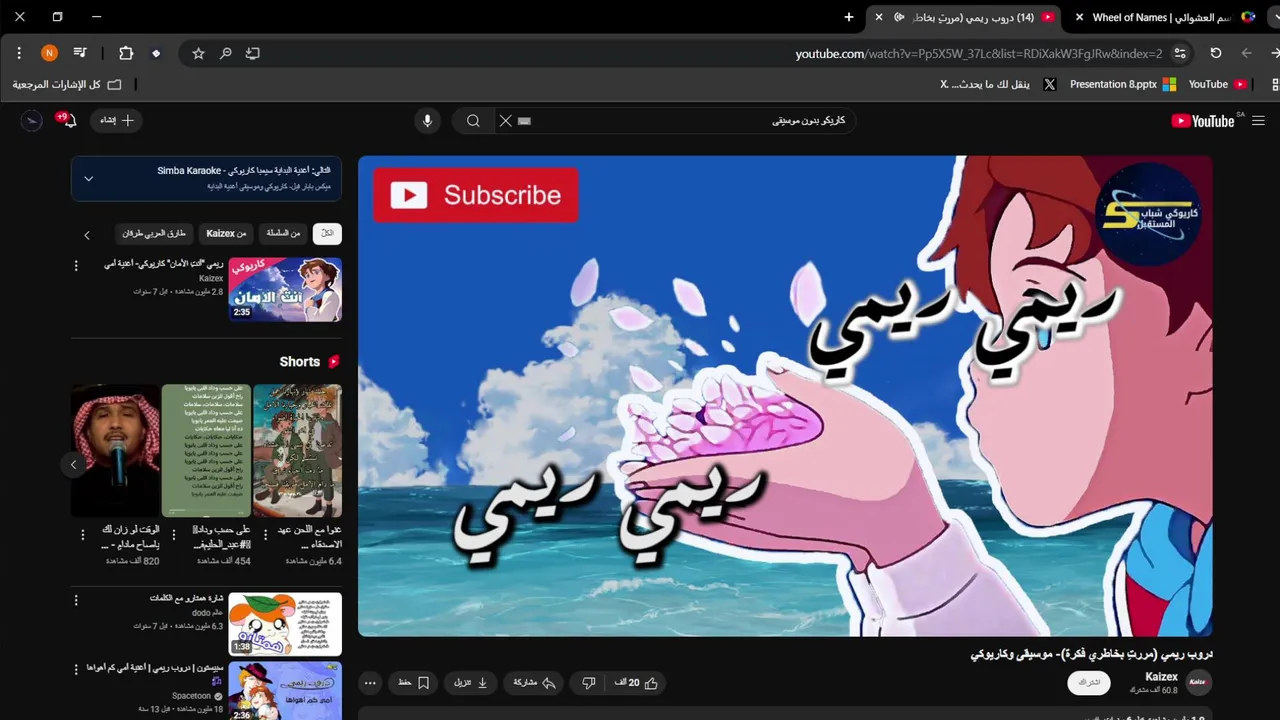Like the video (20 thousand likes)
The image size is (1280, 720).
click(x=637, y=683)
